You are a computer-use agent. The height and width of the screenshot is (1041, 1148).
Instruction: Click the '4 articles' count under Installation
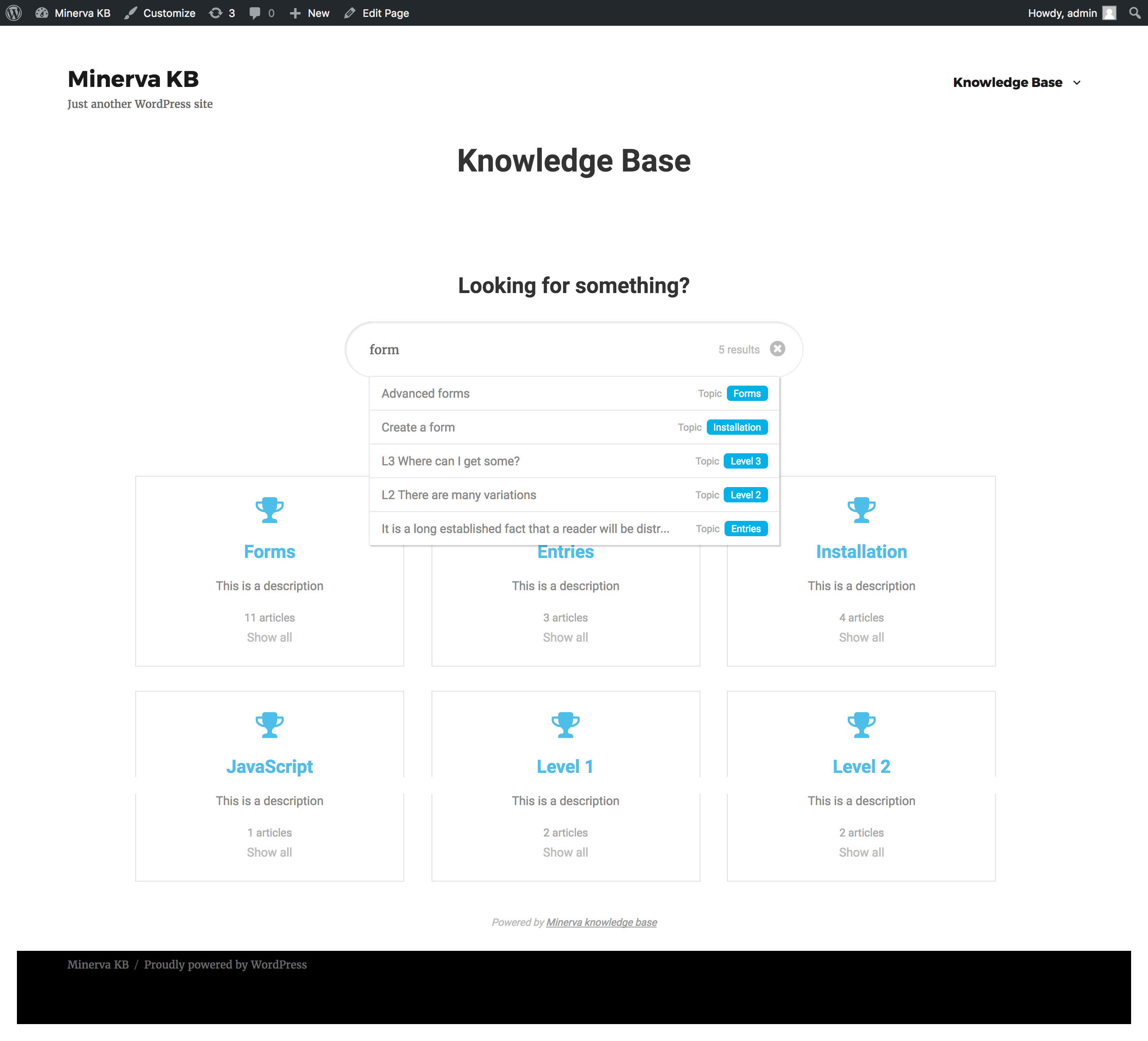click(861, 618)
